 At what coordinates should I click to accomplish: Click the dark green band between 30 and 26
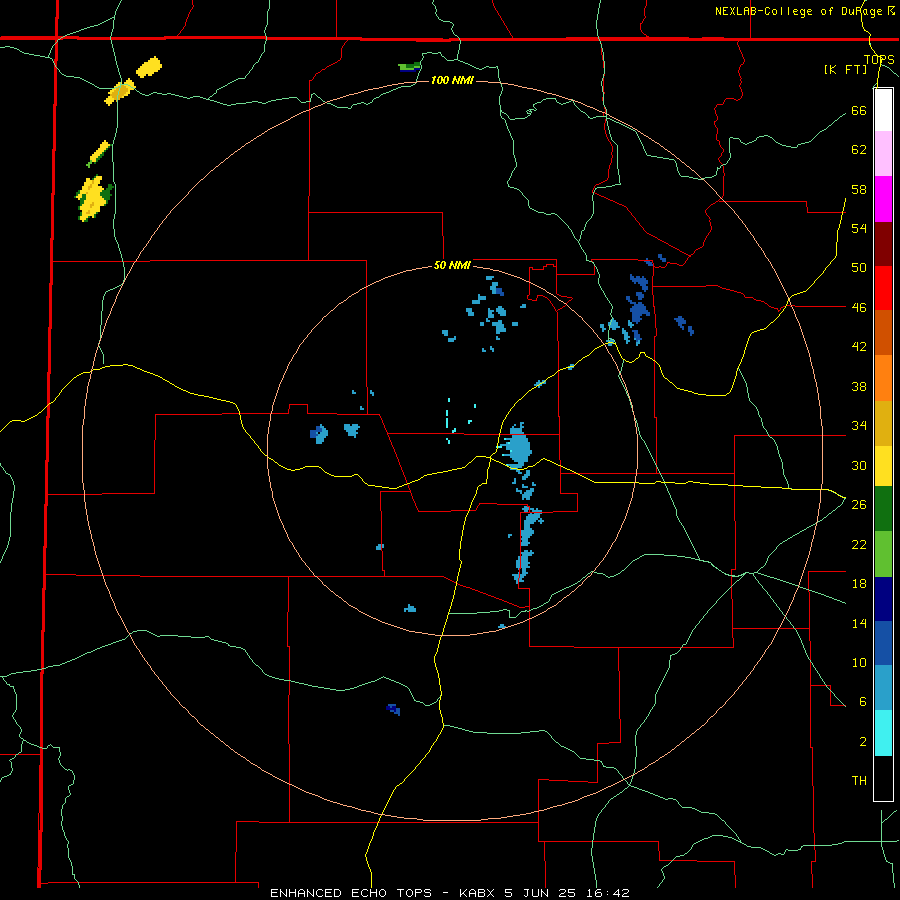point(883,509)
